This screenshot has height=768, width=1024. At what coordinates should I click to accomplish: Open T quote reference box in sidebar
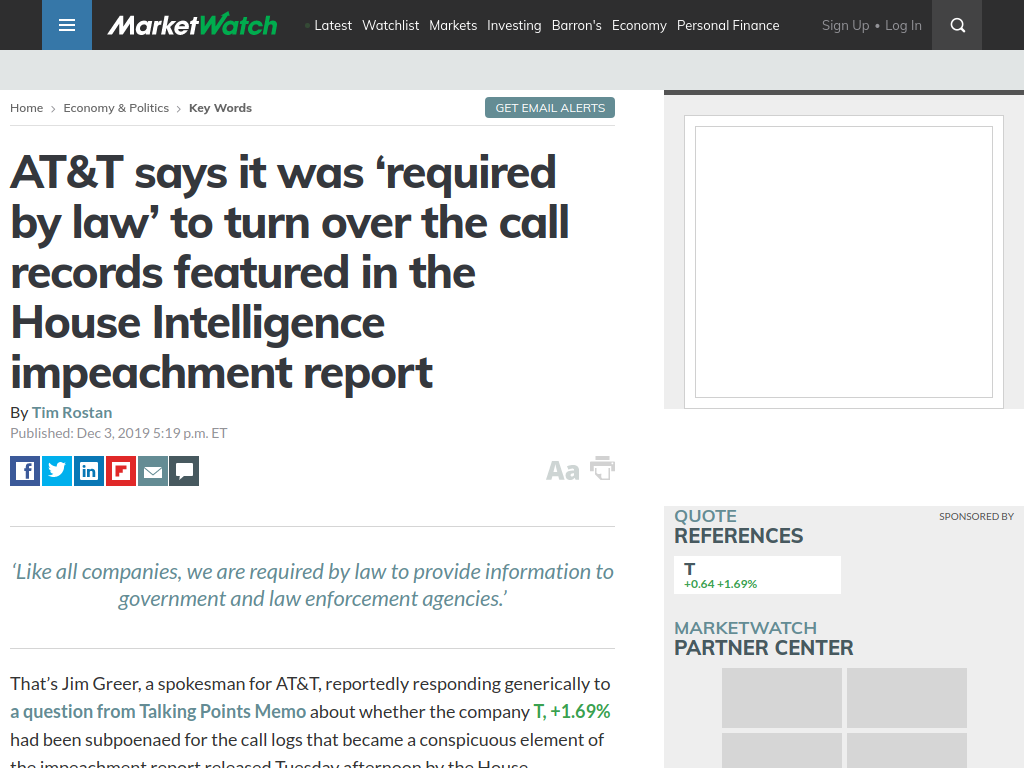[757, 575]
